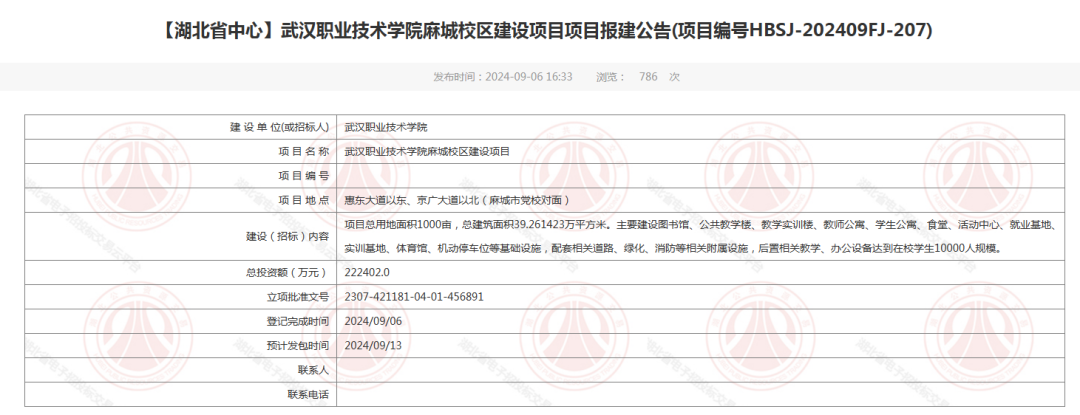This screenshot has width=1080, height=415.
Task: Click the 建设（招标）内容 label cell
Action: coord(180,236)
